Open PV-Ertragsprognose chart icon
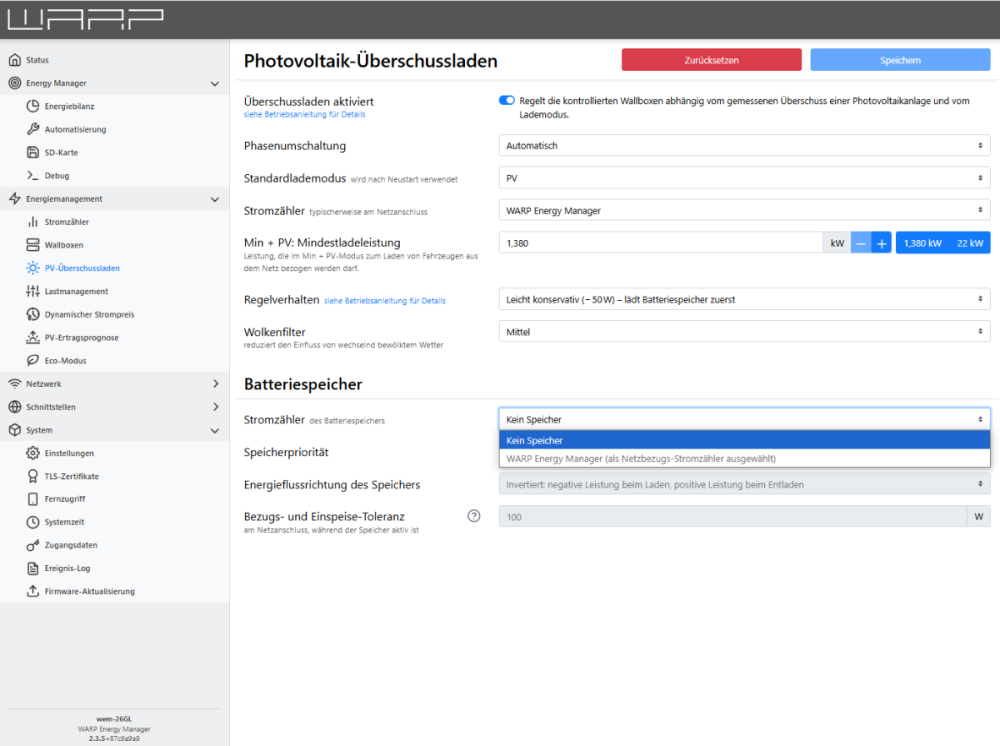This screenshot has width=1000, height=746. [x=33, y=338]
